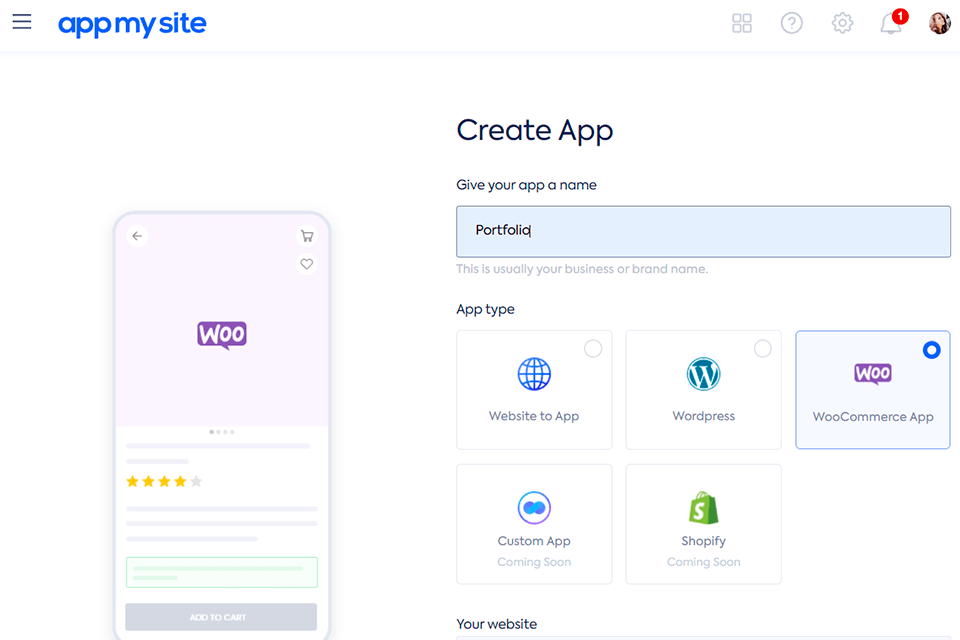Click the Woo logo in WooCommerce card
This screenshot has height=640, width=960.
point(873,373)
